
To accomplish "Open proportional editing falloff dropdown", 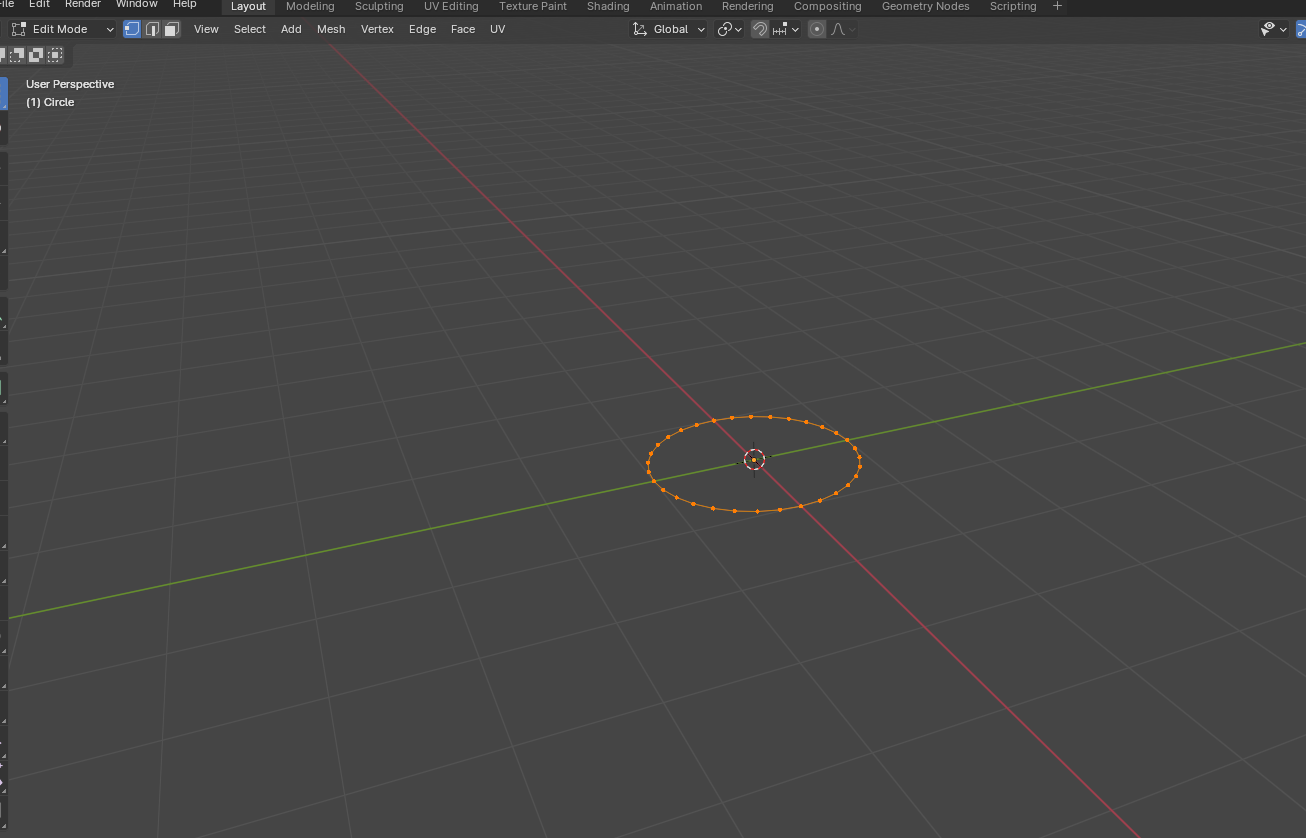I will click(x=843, y=29).
